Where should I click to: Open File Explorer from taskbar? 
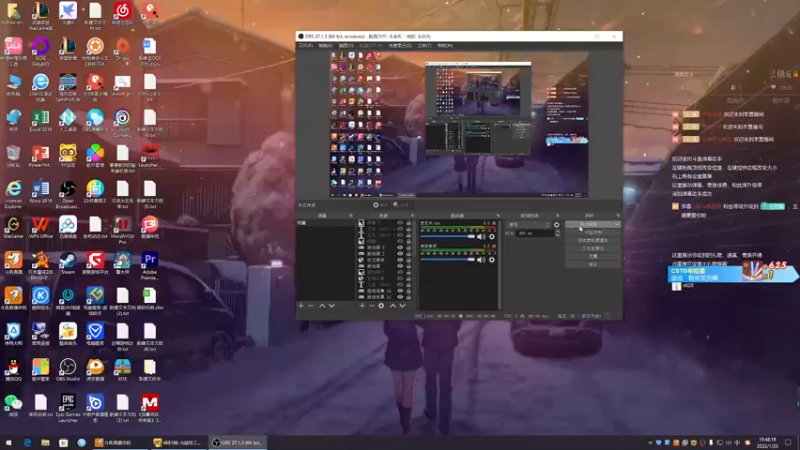[x=45, y=442]
